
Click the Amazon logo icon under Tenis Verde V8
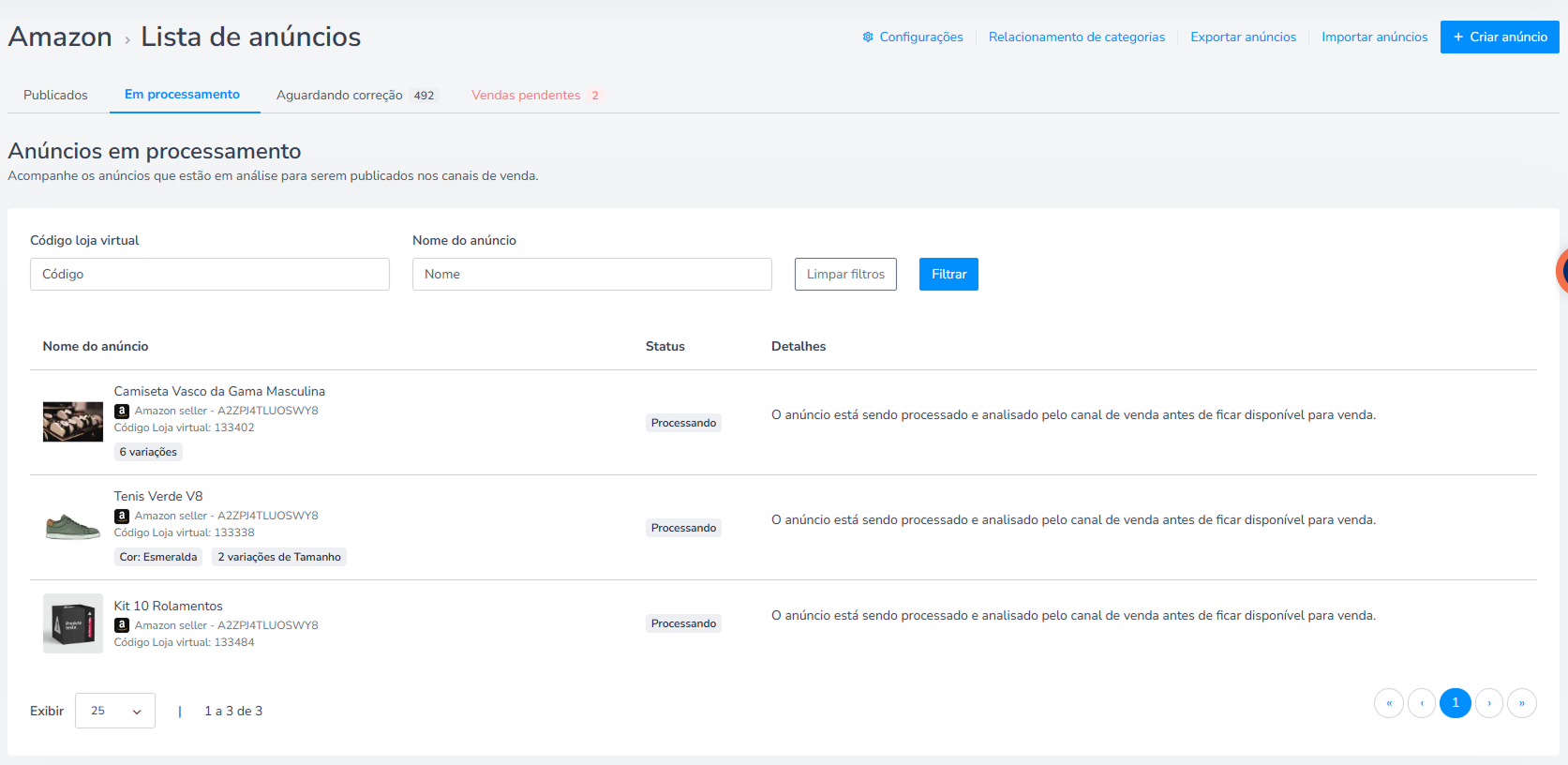pos(122,516)
